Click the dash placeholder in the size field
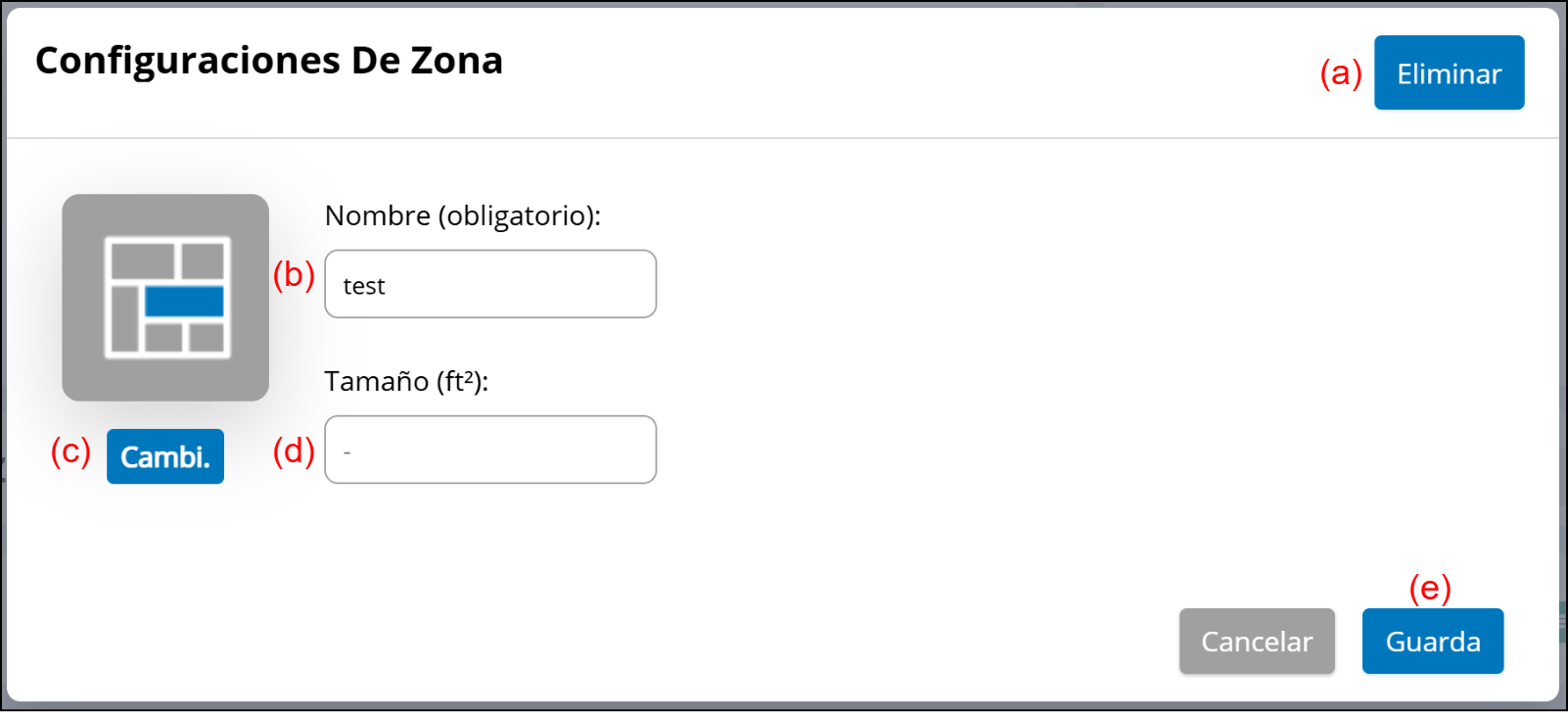 (x=347, y=452)
